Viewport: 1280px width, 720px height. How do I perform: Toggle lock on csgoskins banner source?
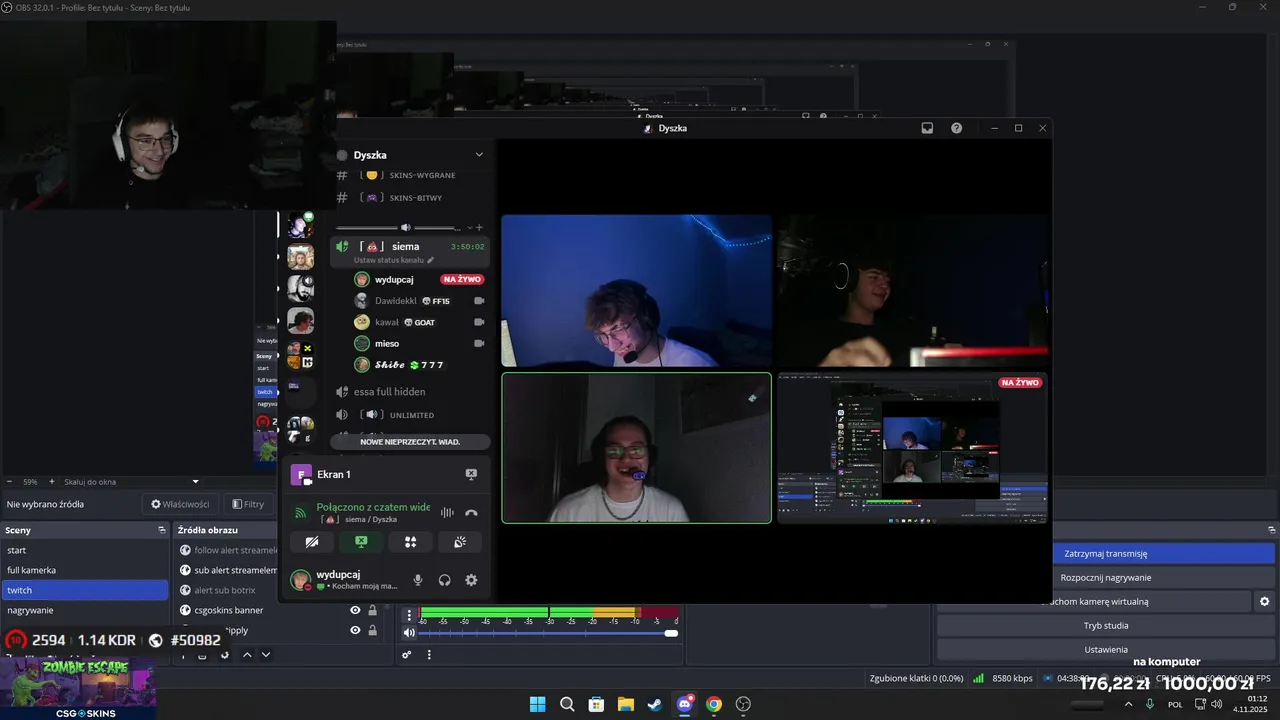point(372,610)
